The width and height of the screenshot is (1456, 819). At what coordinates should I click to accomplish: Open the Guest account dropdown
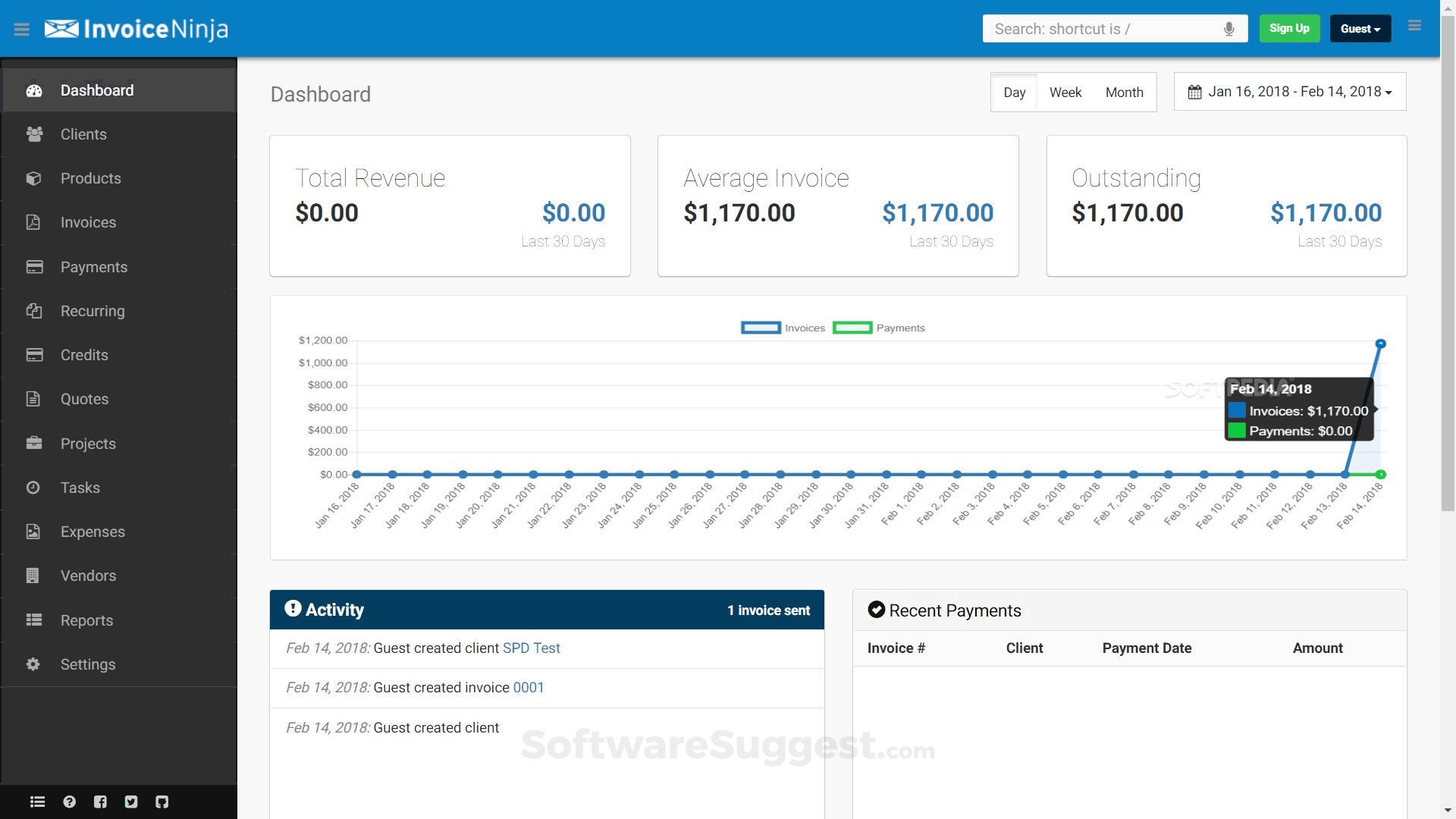(x=1360, y=28)
